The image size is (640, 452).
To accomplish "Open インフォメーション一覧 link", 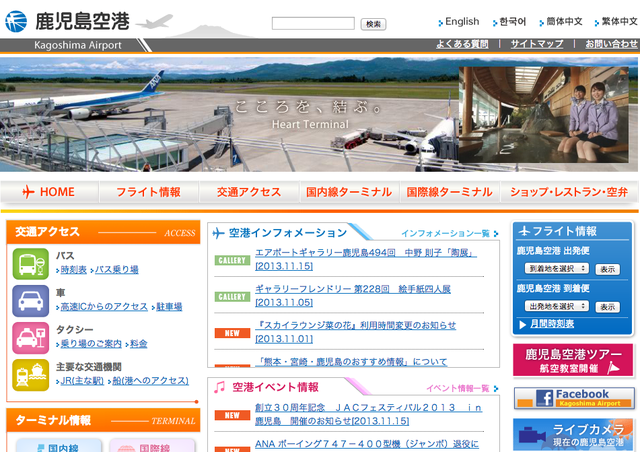I will point(445,234).
